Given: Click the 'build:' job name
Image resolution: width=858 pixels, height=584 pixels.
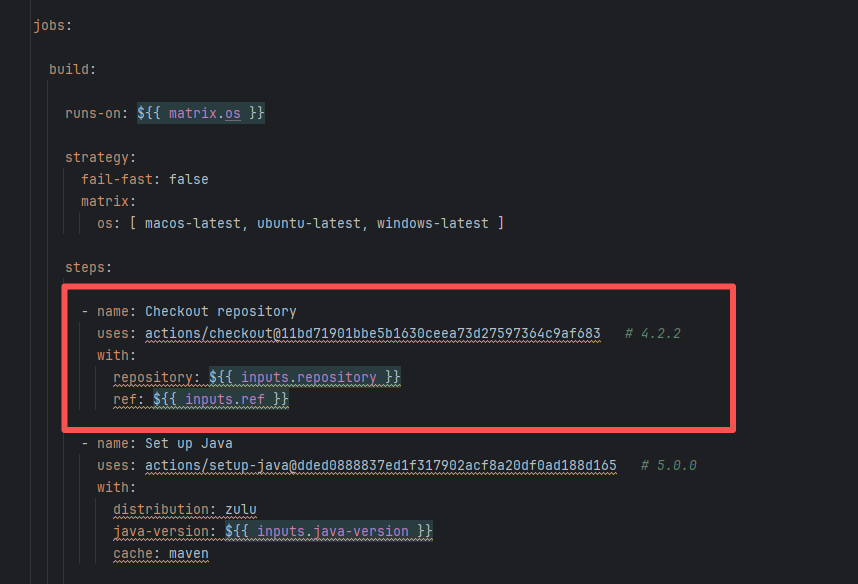Looking at the screenshot, I should click(72, 69).
